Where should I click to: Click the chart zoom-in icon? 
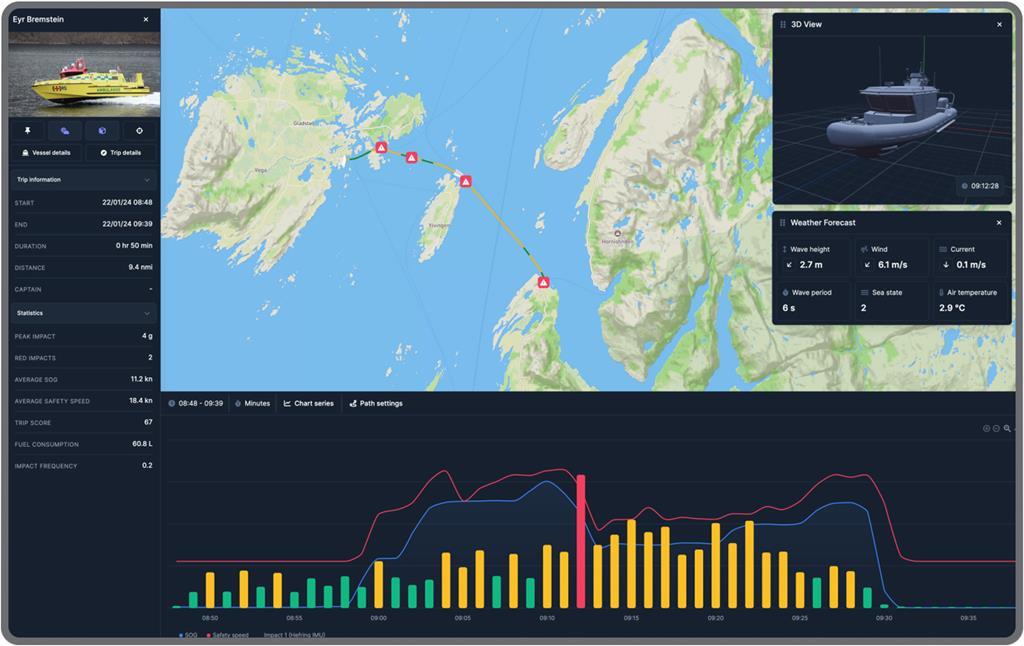pyautogui.click(x=986, y=428)
